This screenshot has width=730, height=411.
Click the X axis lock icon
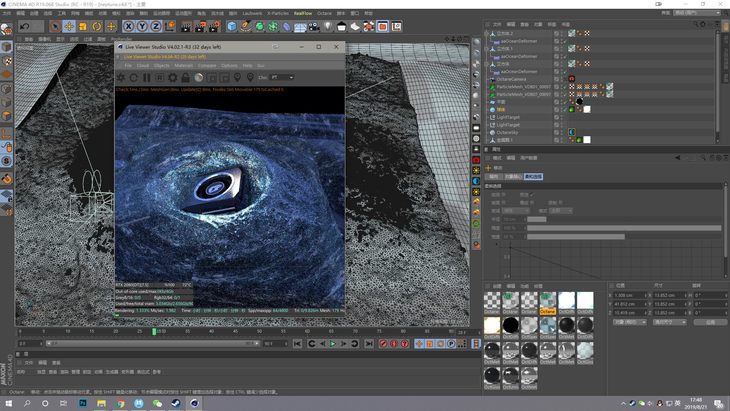tap(128, 26)
